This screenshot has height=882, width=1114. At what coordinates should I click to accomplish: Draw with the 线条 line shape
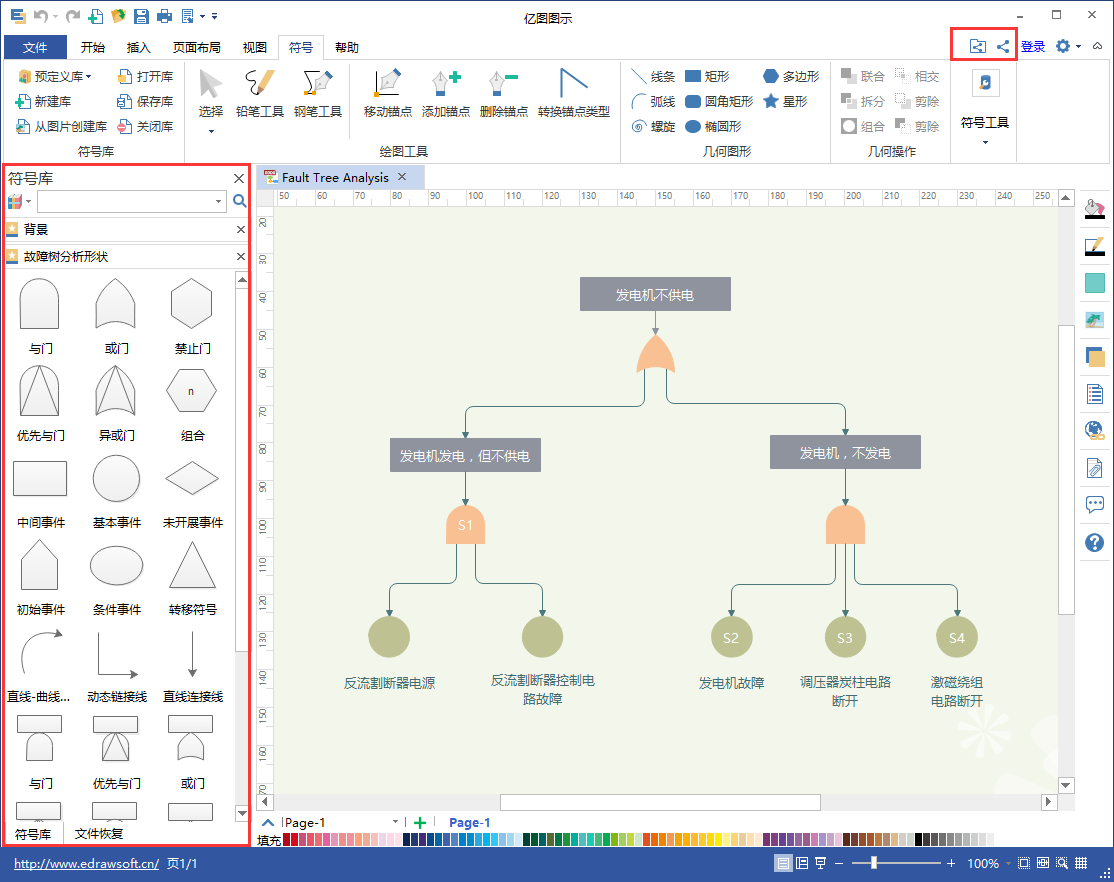[653, 76]
